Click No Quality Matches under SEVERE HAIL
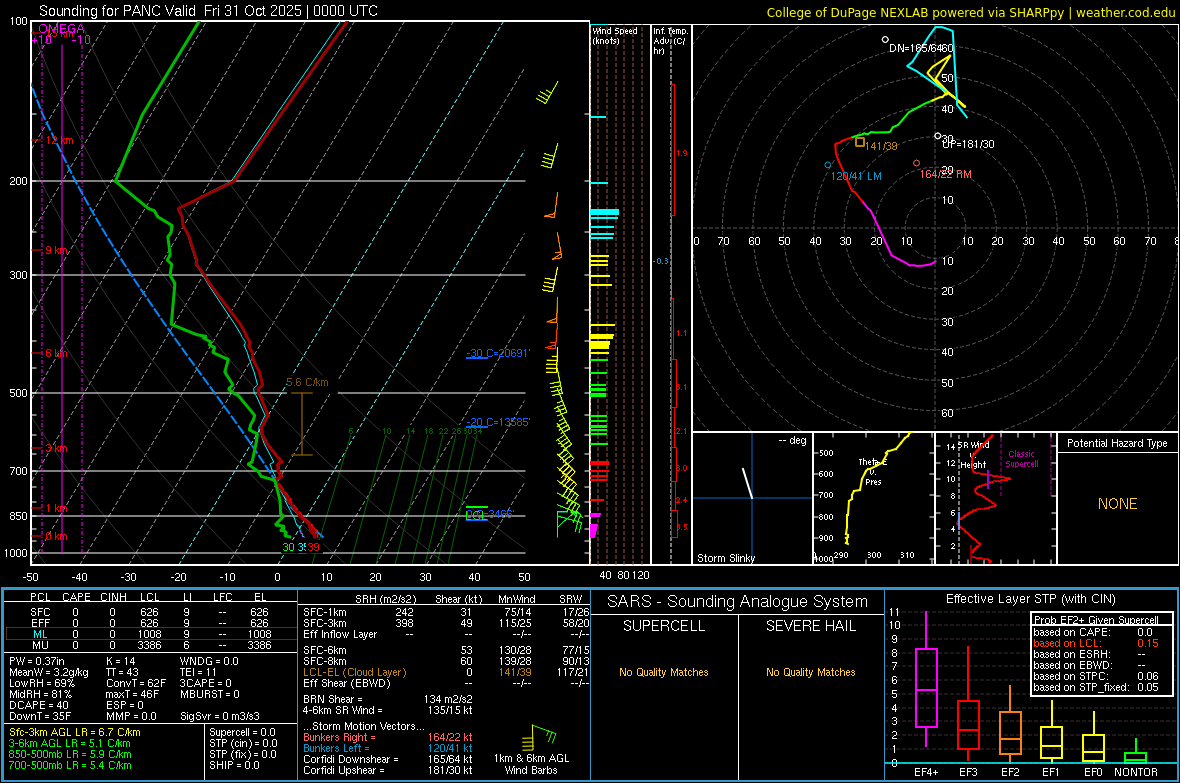The image size is (1180, 783). 810,672
